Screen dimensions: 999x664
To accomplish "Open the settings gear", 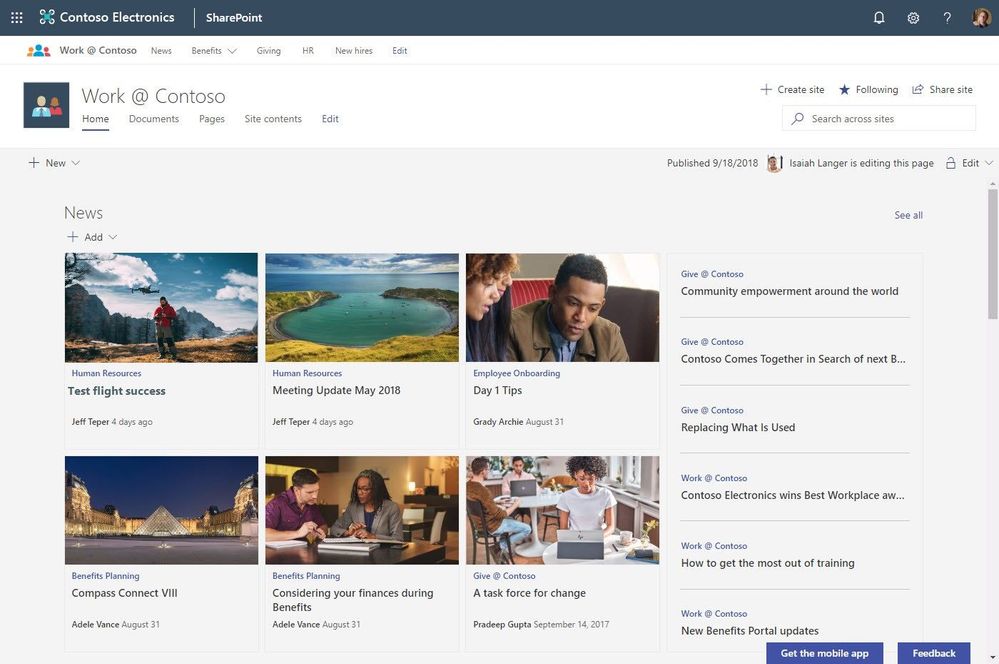I will coord(913,18).
